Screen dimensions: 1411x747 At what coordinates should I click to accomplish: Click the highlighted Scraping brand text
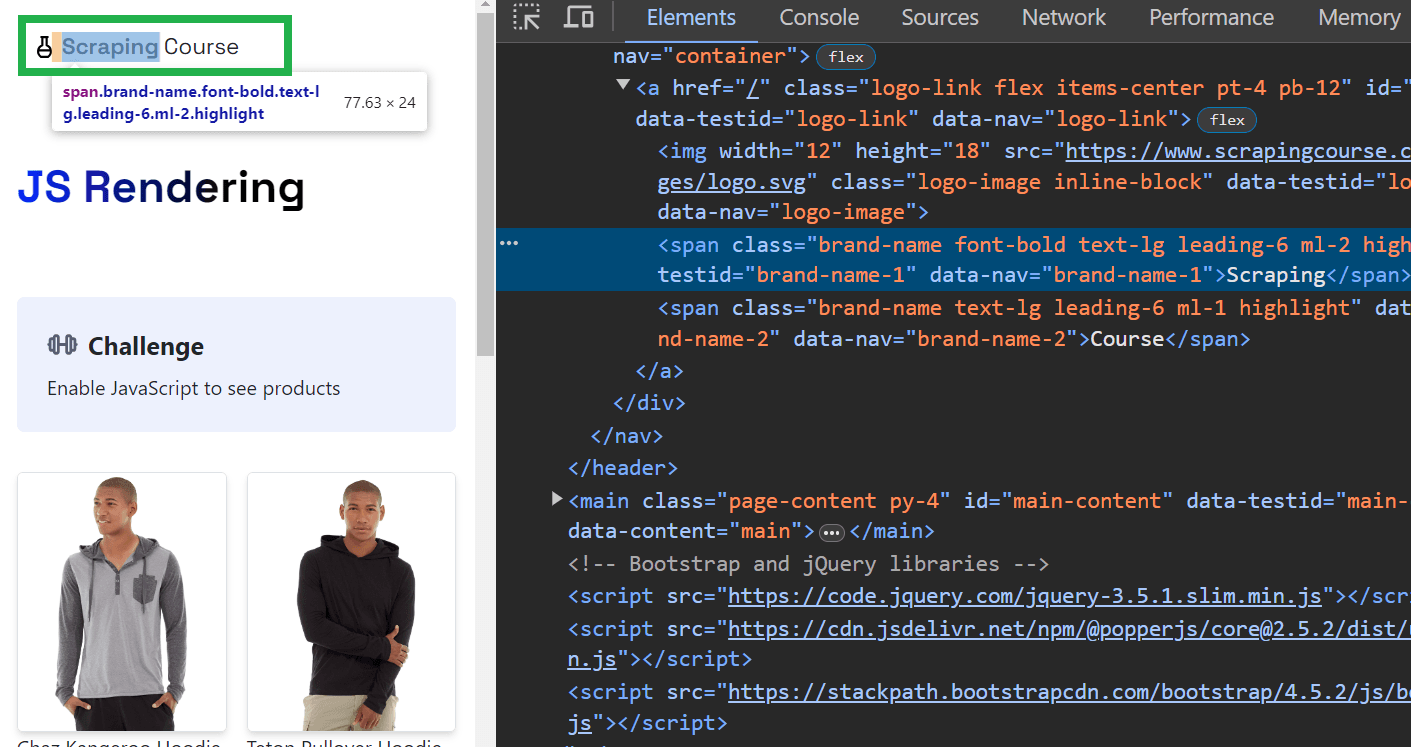pos(111,46)
